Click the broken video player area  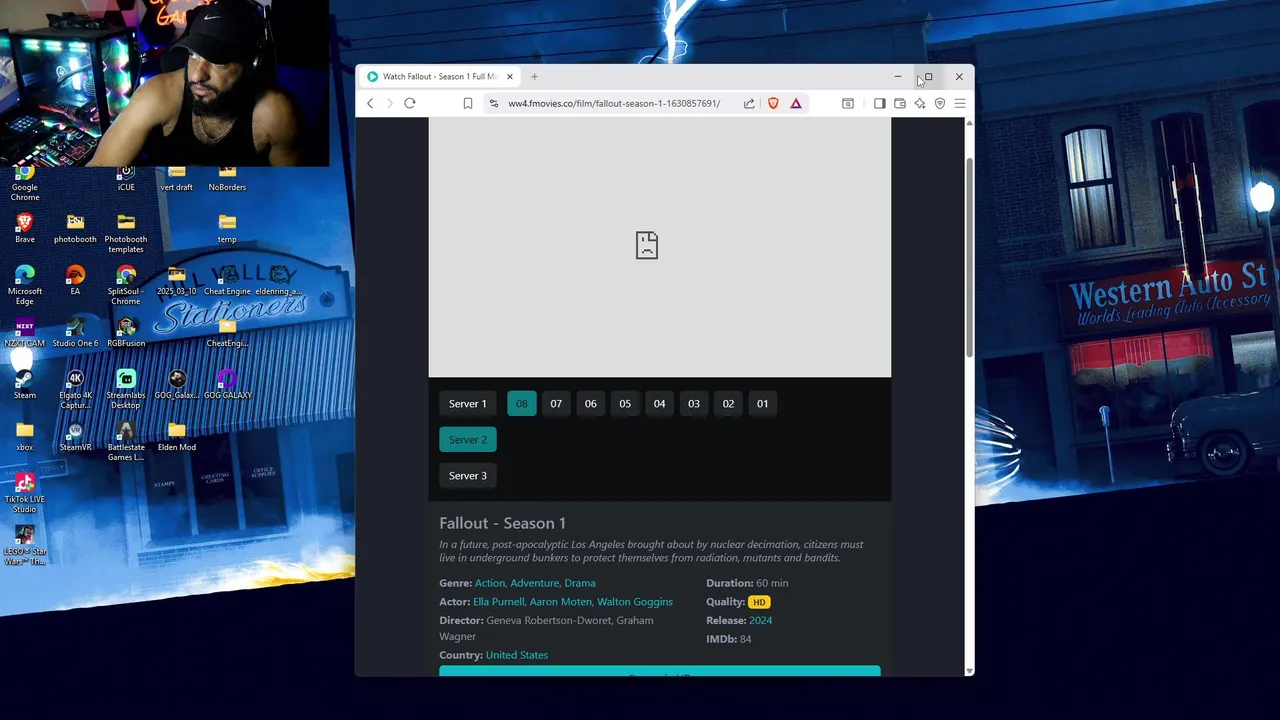(660, 247)
